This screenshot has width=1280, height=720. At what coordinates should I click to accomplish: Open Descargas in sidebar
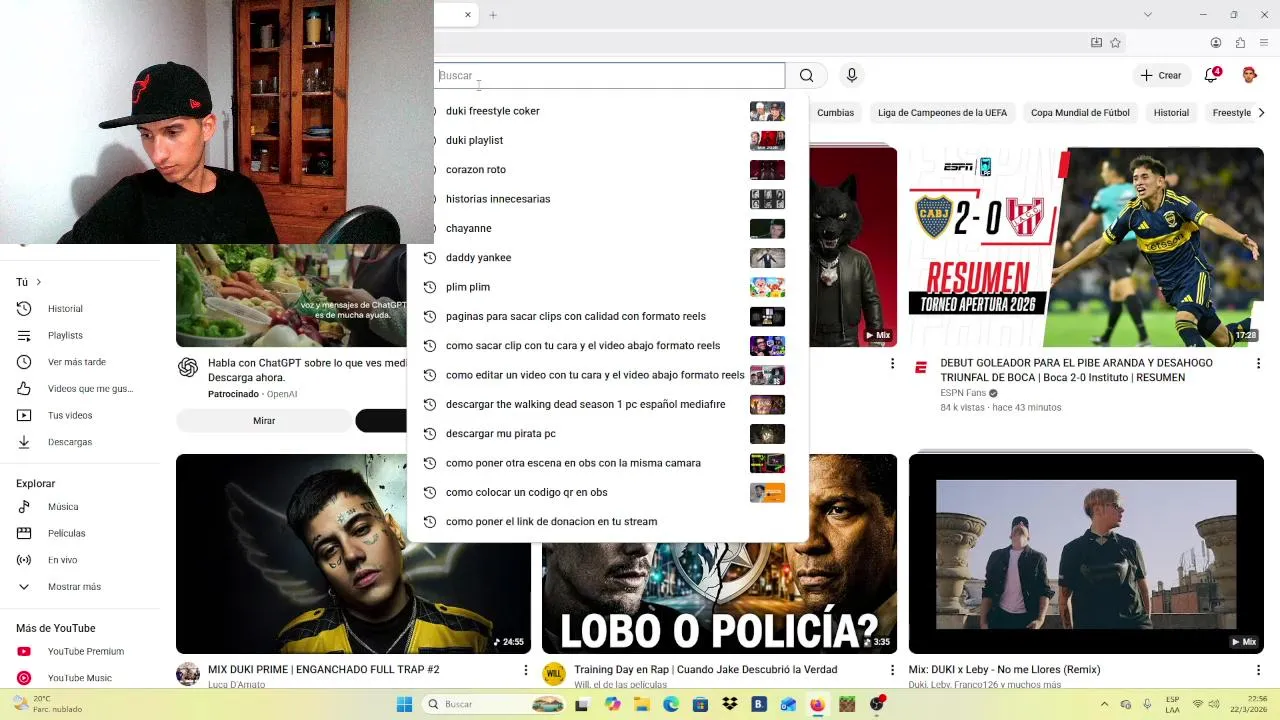[x=80, y=442]
